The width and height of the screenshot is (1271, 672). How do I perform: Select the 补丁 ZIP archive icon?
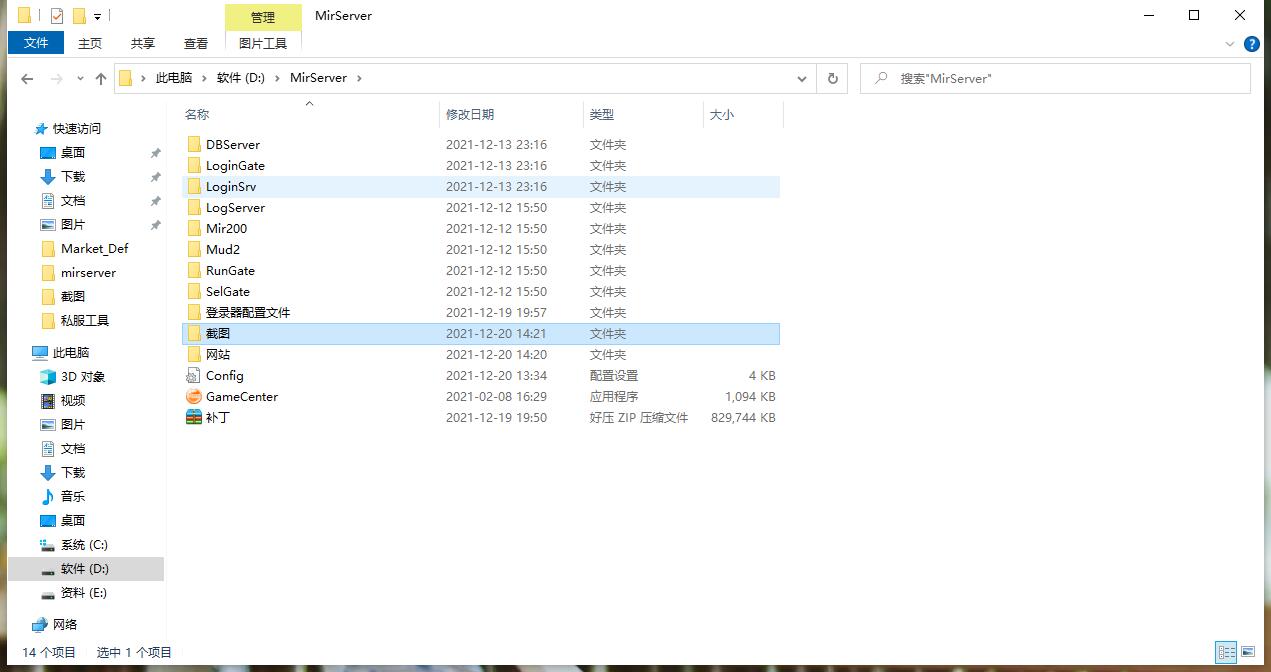[194, 418]
